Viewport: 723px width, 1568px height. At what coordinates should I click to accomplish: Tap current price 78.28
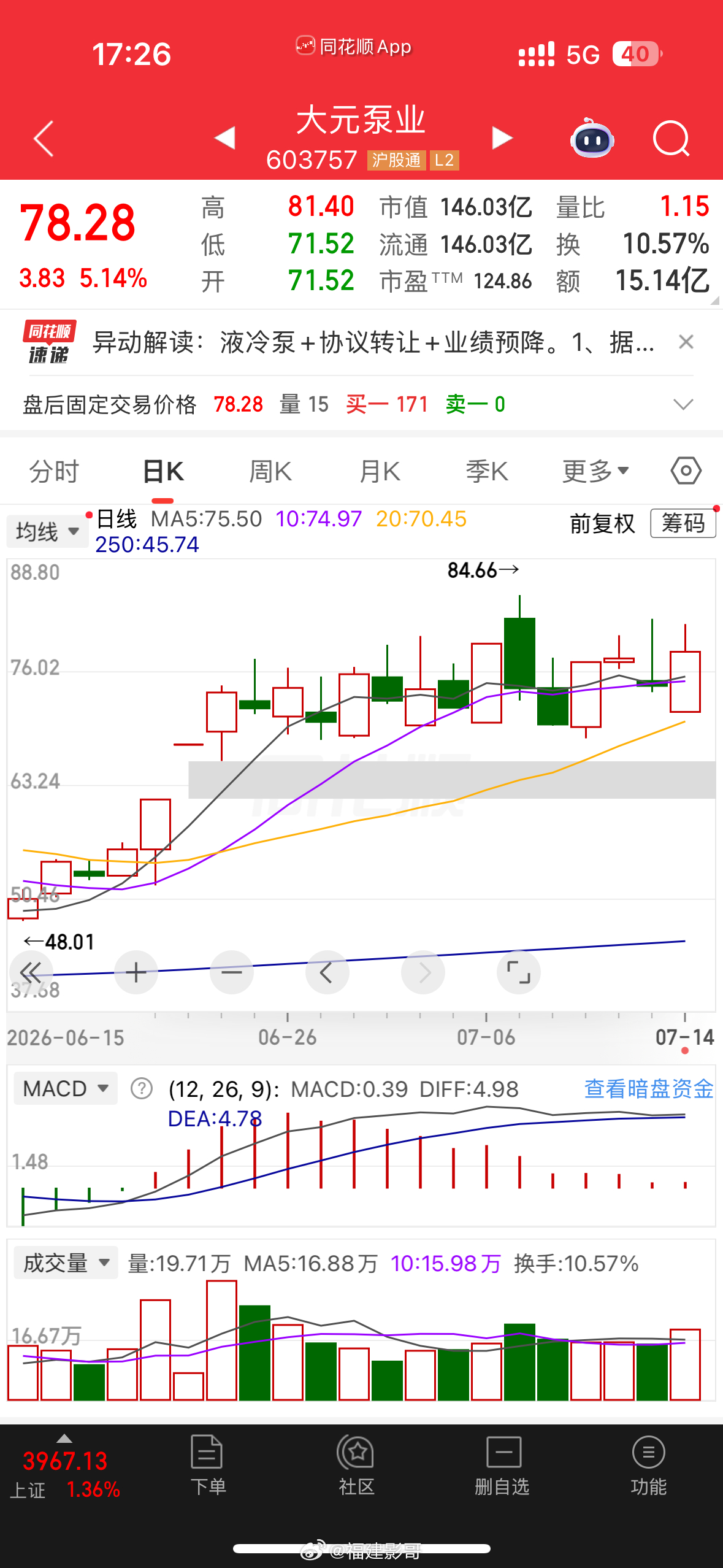77,223
